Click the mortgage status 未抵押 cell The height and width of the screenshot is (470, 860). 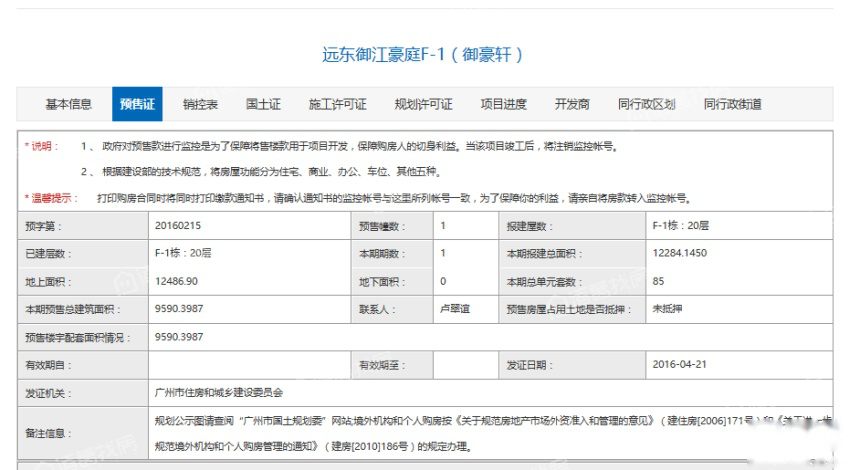(x=666, y=309)
